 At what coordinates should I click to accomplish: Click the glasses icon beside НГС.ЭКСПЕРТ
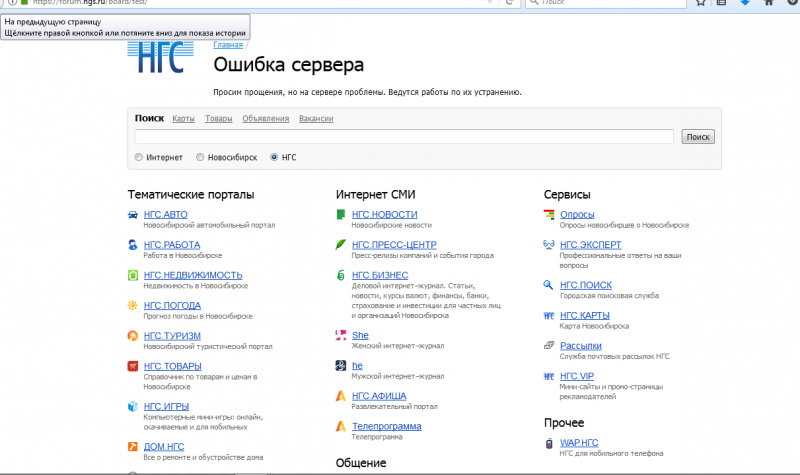pos(548,245)
